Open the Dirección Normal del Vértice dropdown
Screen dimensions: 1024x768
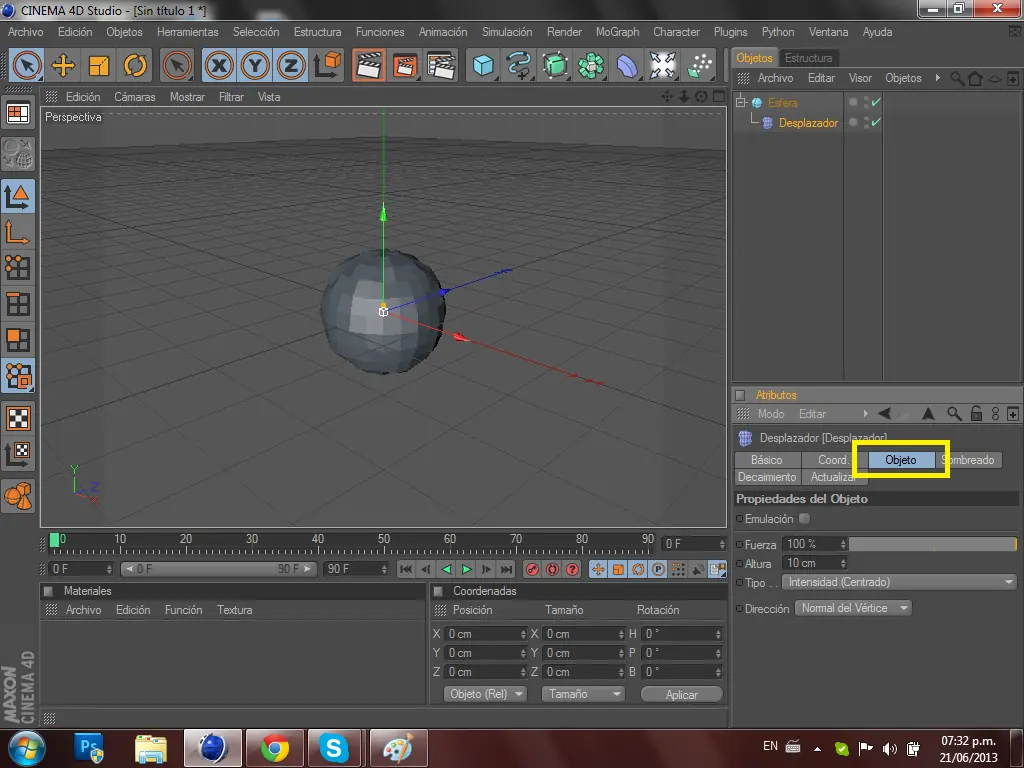[x=853, y=608]
